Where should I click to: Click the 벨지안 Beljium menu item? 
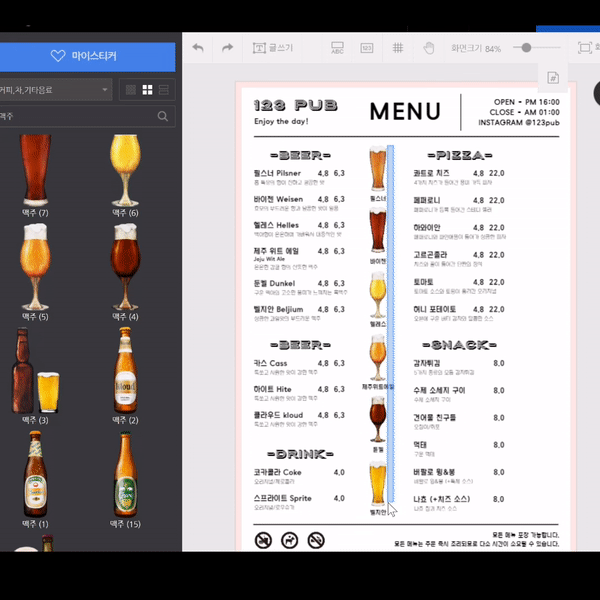click(279, 310)
